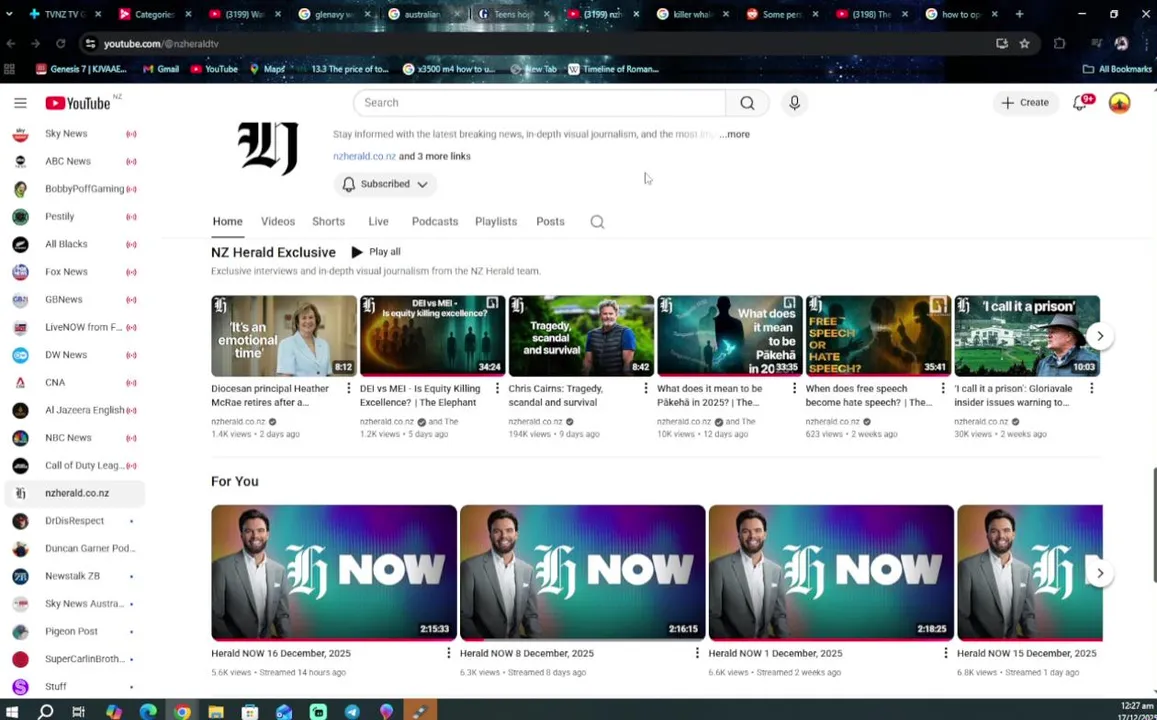The image size is (1157, 720).
Task: Open the account avatar menu
Action: [x=1119, y=103]
